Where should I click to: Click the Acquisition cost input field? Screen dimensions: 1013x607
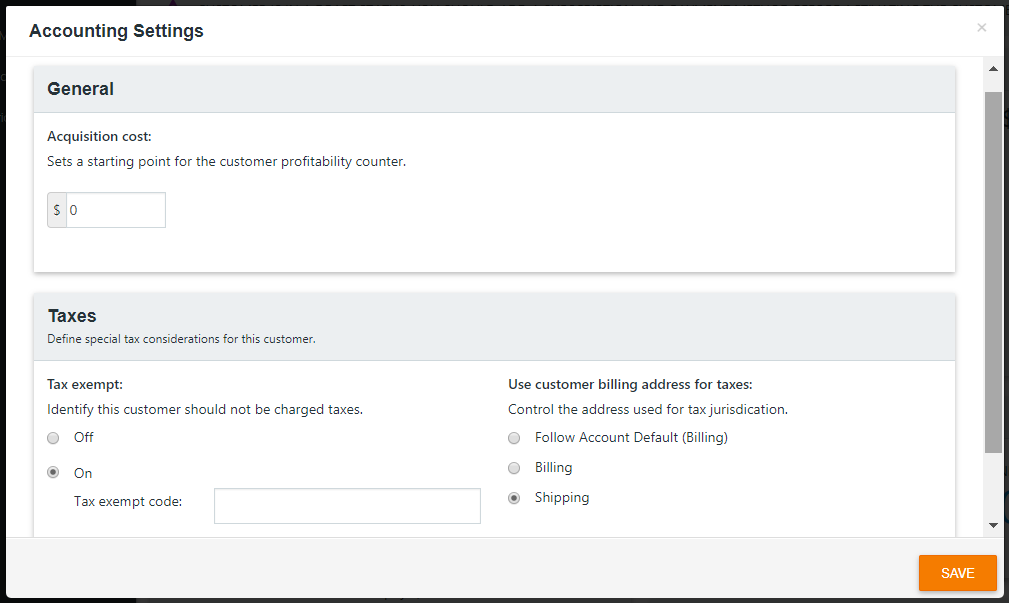point(116,210)
